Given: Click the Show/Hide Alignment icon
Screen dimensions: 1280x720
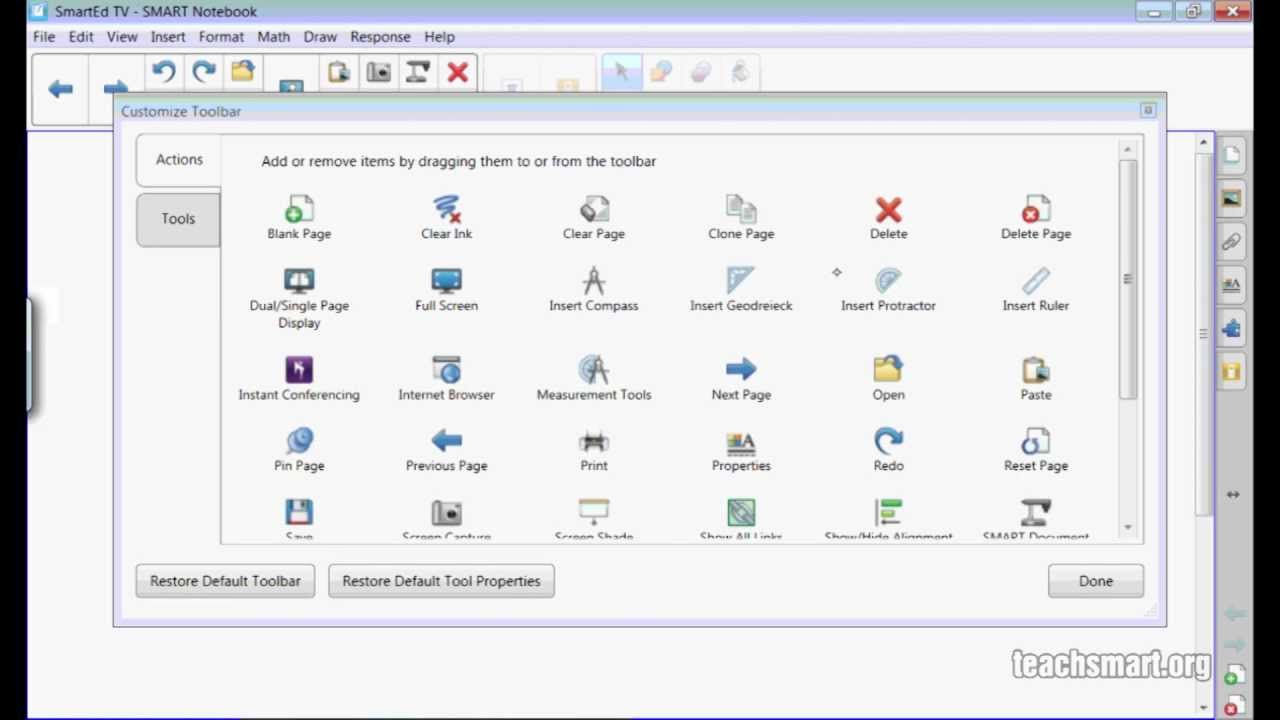Looking at the screenshot, I should [888, 512].
